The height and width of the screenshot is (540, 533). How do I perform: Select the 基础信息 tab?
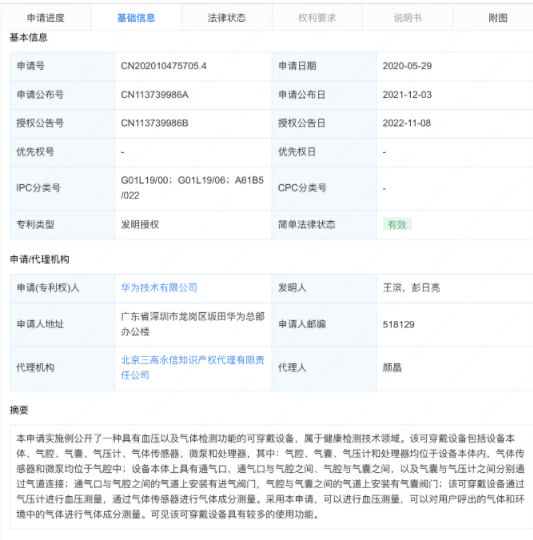click(136, 18)
